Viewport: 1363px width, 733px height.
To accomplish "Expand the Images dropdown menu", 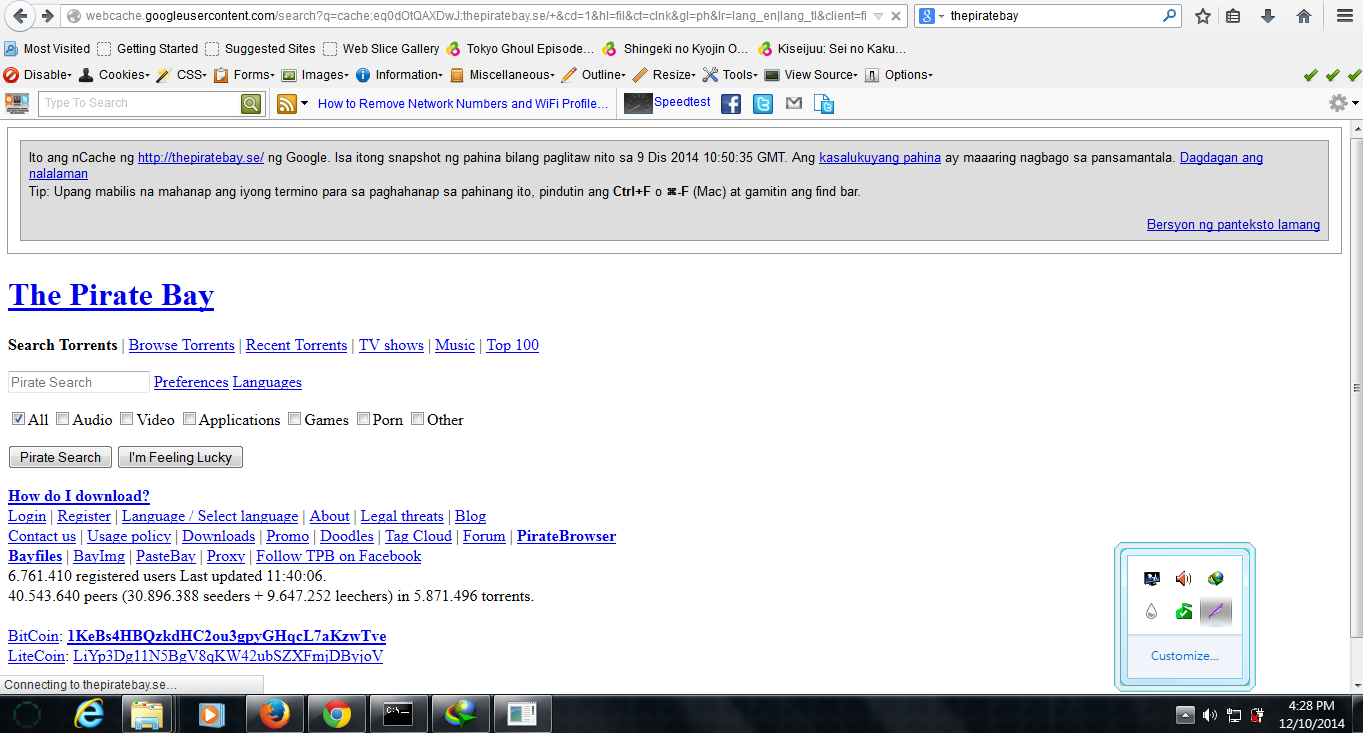I will click(x=315, y=75).
